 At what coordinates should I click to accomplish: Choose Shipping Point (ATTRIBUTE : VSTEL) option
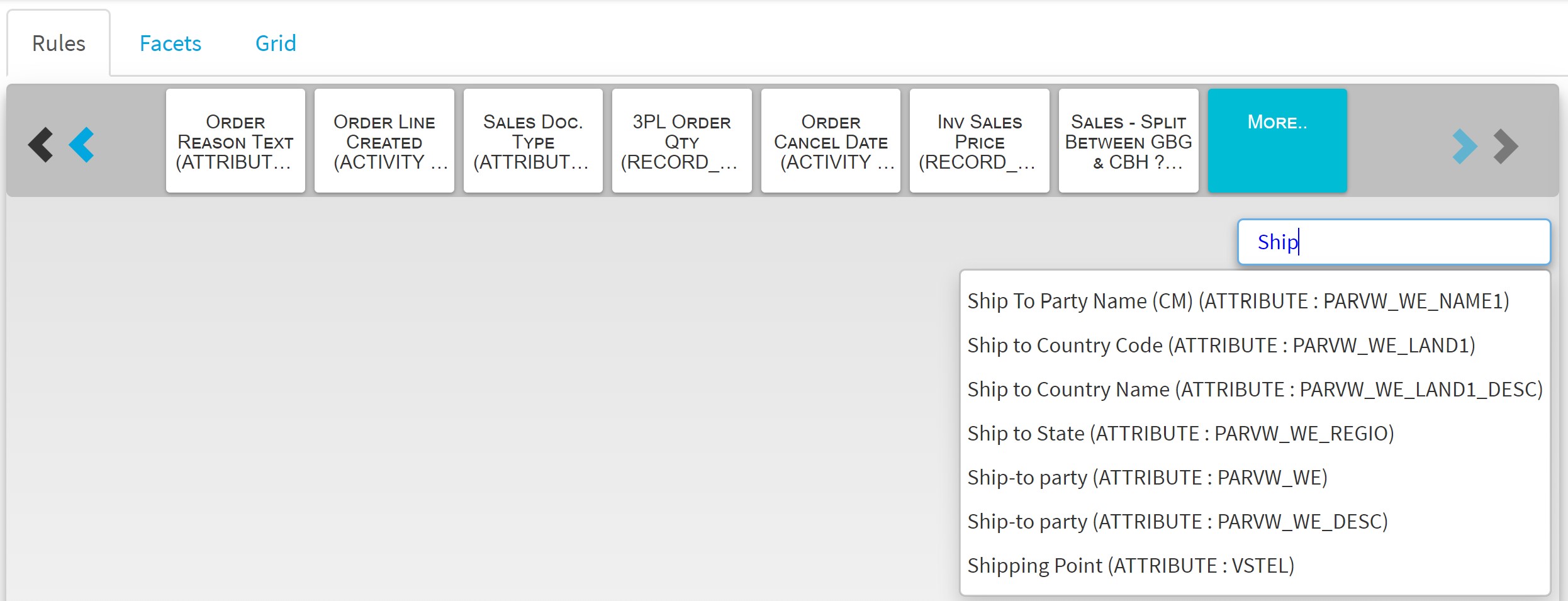(x=1131, y=565)
